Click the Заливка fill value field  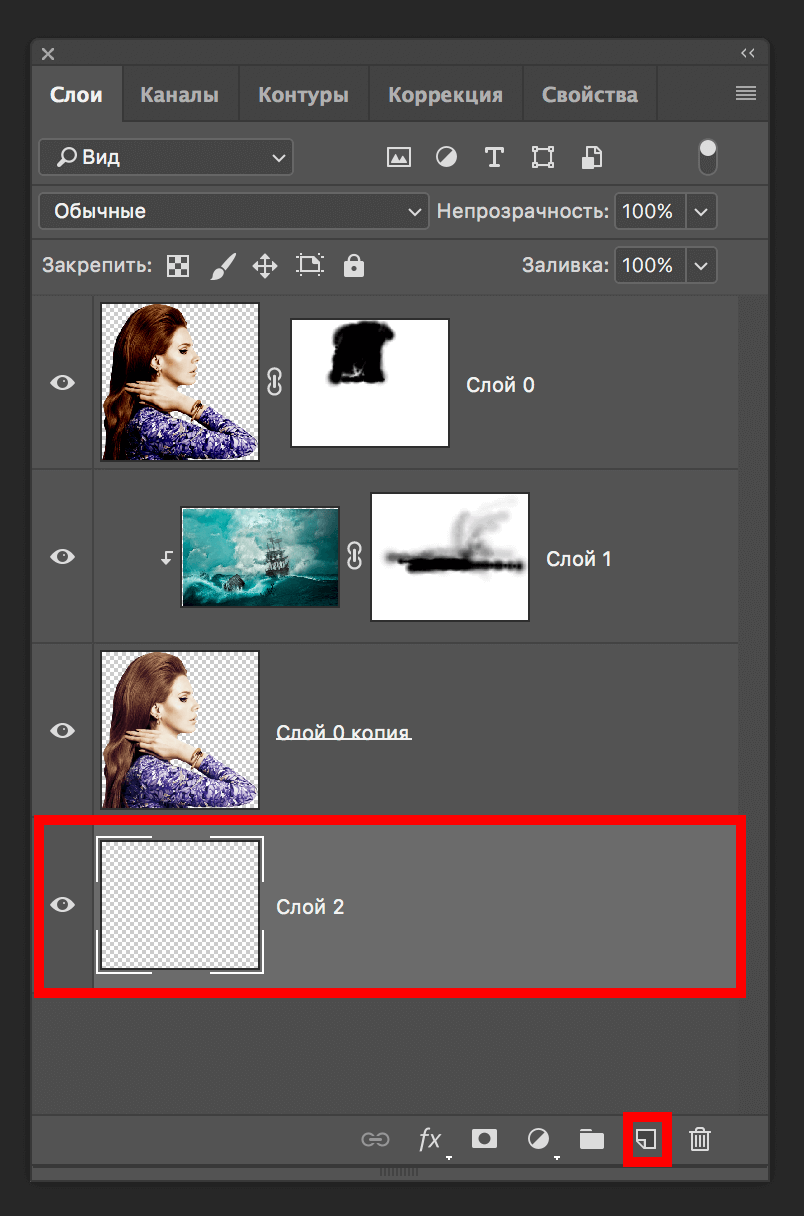tap(648, 266)
